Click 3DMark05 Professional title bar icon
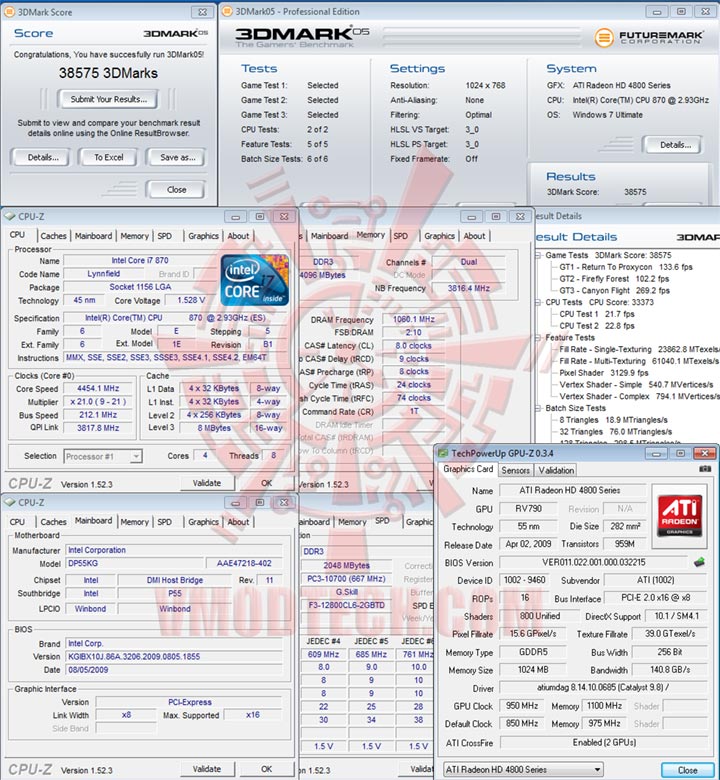Screen dimensions: 720x780 pos(227,11)
